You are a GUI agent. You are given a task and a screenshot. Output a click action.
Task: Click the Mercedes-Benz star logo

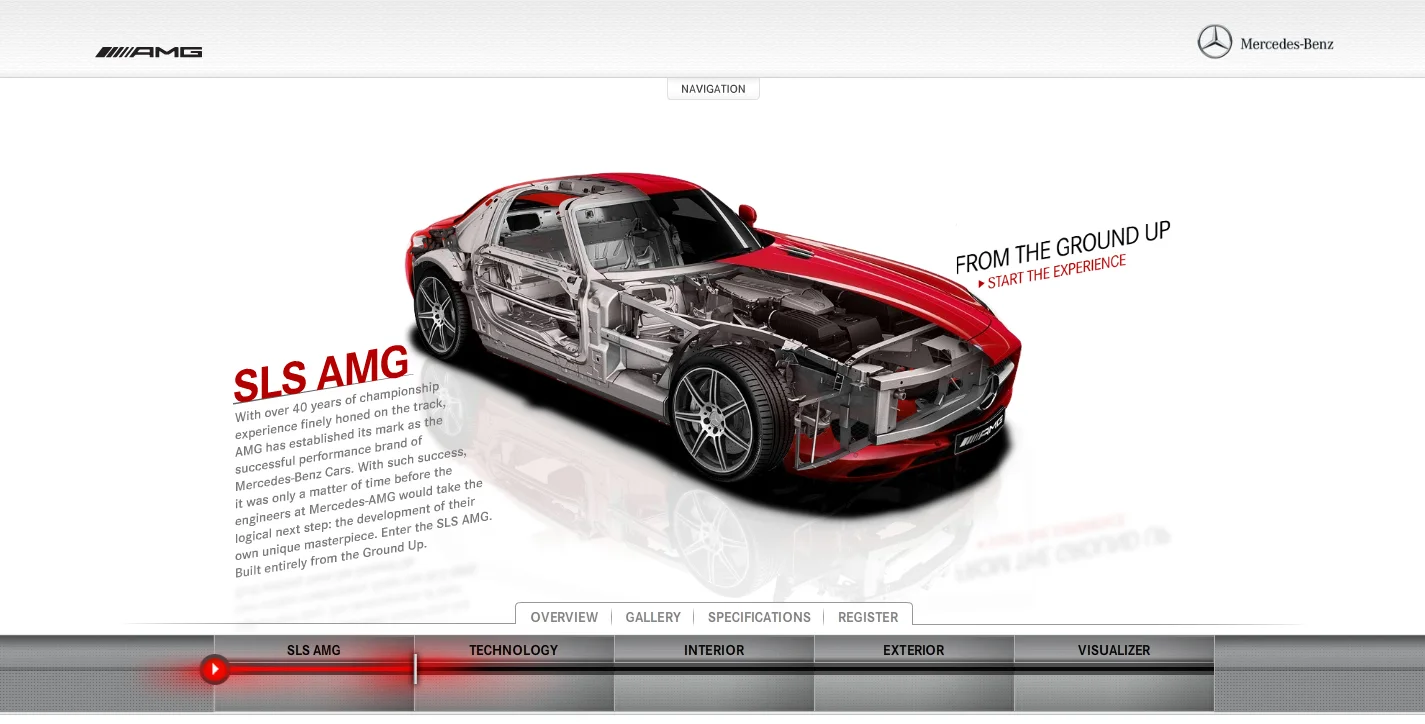click(x=1215, y=42)
